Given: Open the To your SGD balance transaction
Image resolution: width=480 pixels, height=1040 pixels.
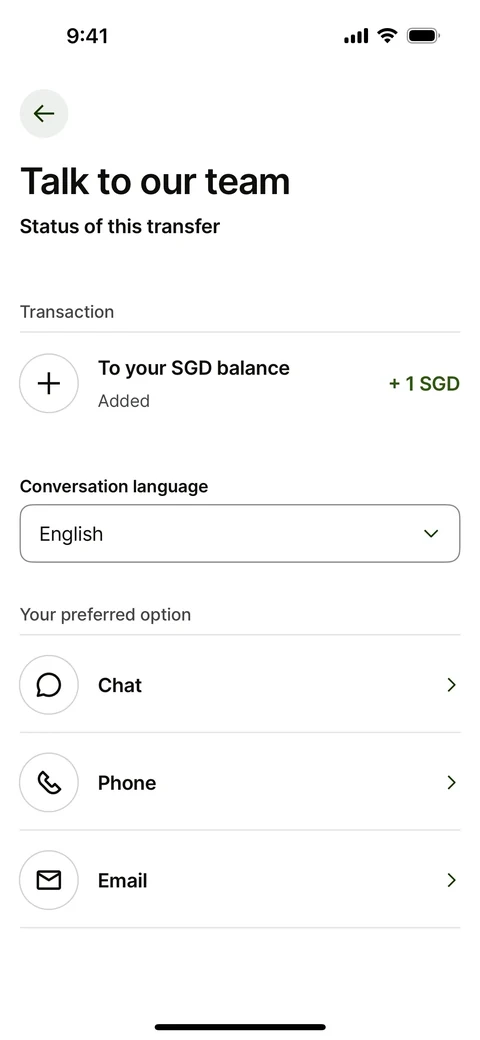Looking at the screenshot, I should [240, 383].
